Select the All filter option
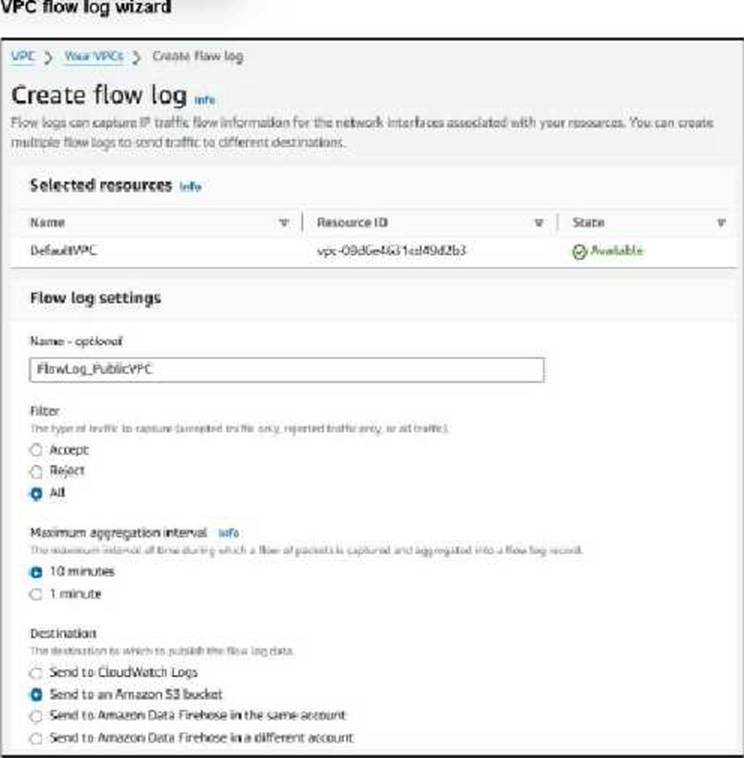This screenshot has width=744, height=758. point(36,493)
